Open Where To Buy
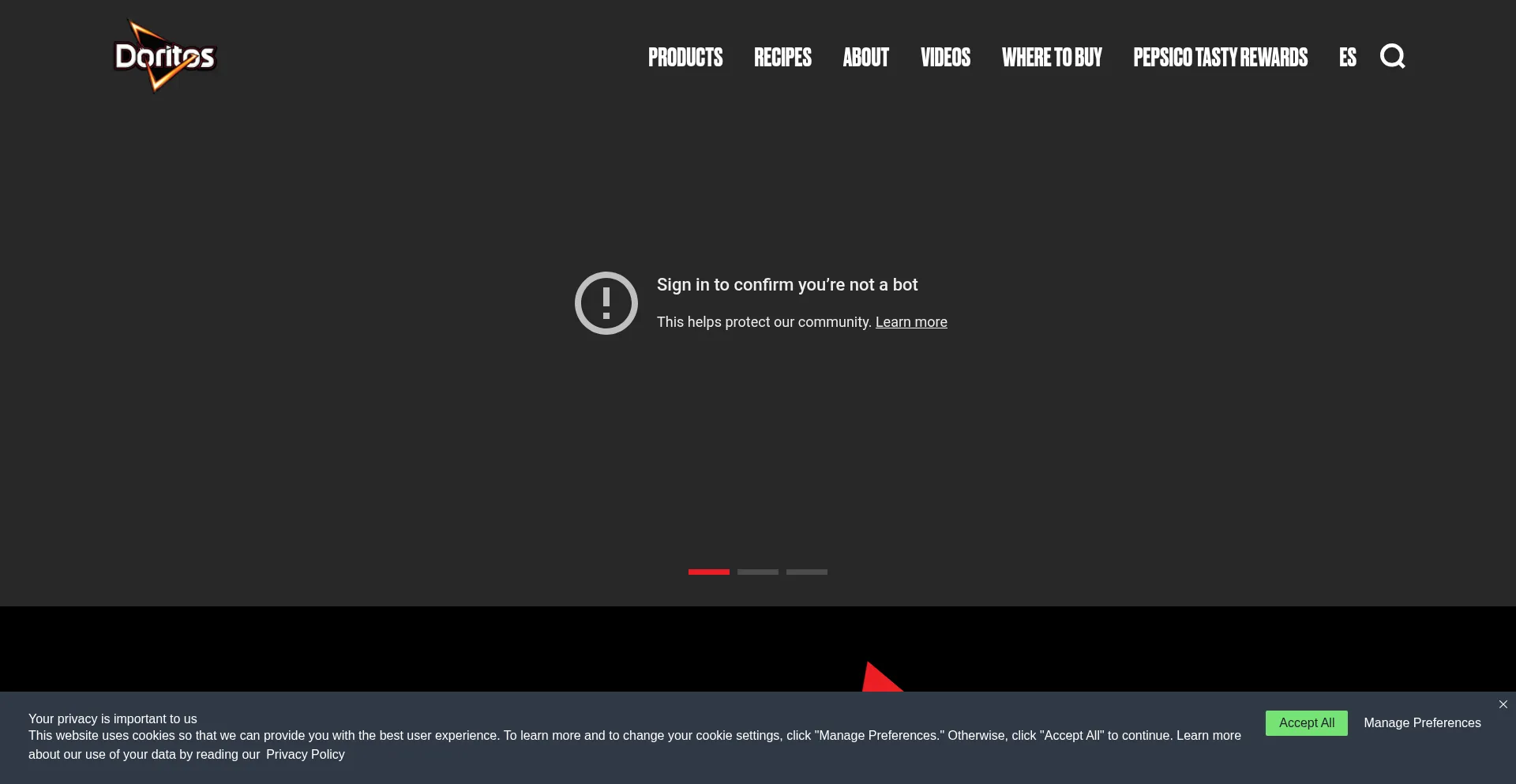The width and height of the screenshot is (1516, 784). point(1052,58)
